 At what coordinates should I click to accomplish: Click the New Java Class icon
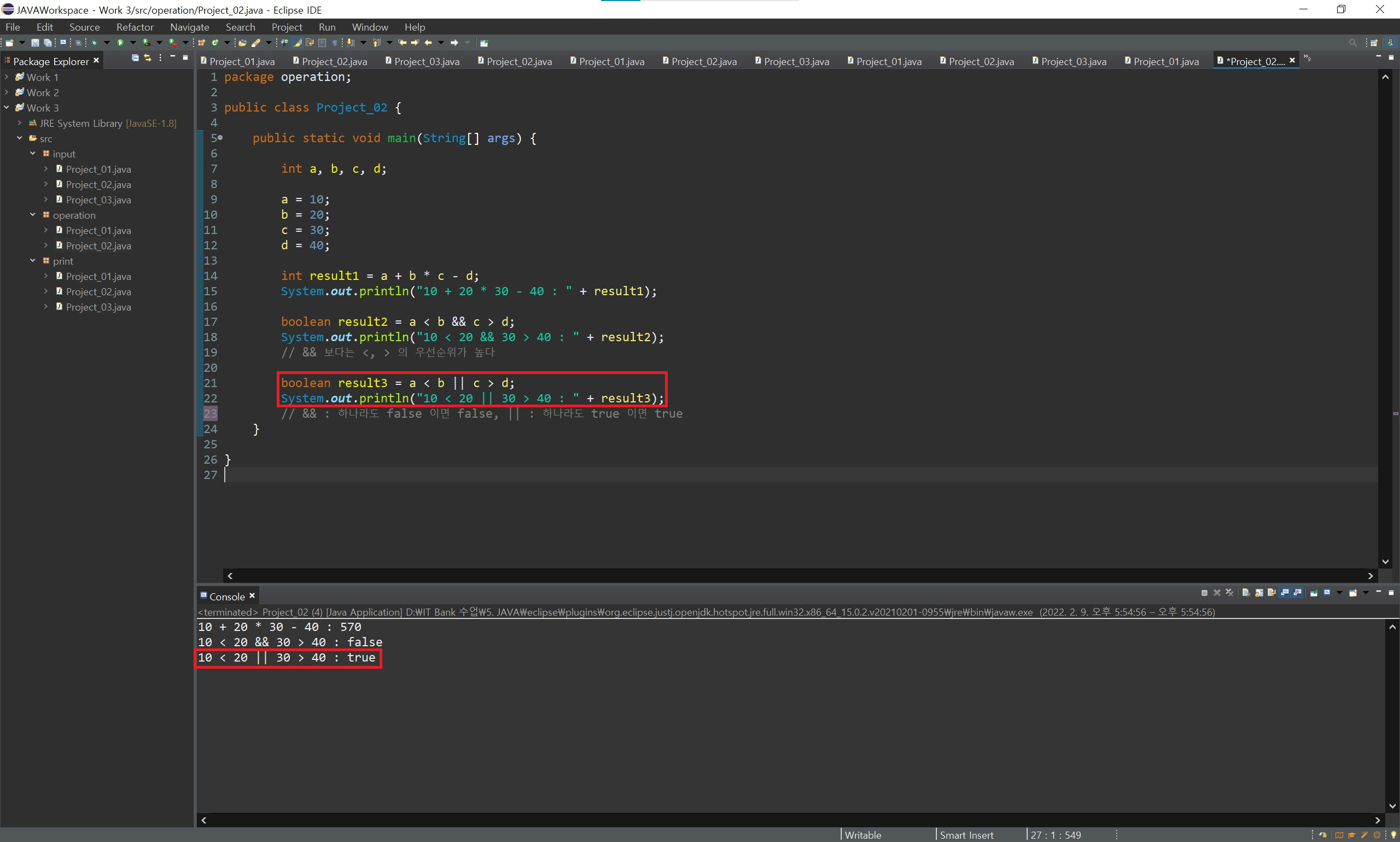(215, 43)
